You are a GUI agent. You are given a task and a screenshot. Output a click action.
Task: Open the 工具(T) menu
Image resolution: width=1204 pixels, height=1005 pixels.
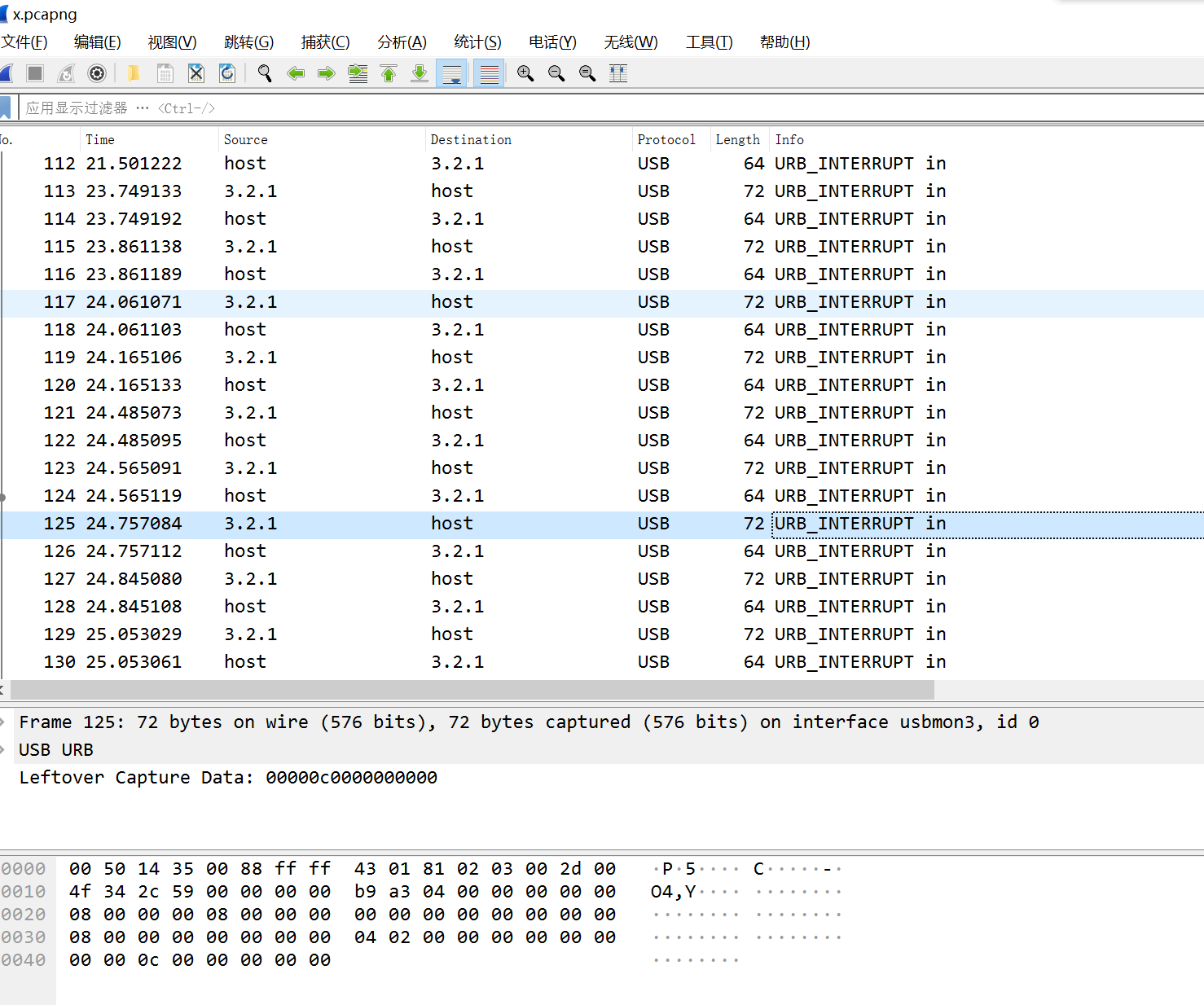(x=709, y=42)
